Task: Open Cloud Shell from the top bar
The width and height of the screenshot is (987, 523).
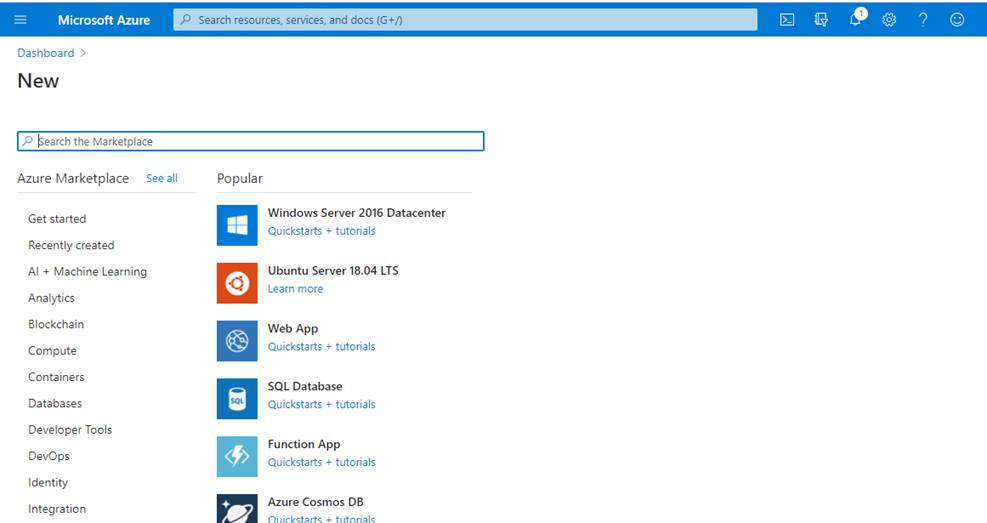Action: [x=787, y=20]
